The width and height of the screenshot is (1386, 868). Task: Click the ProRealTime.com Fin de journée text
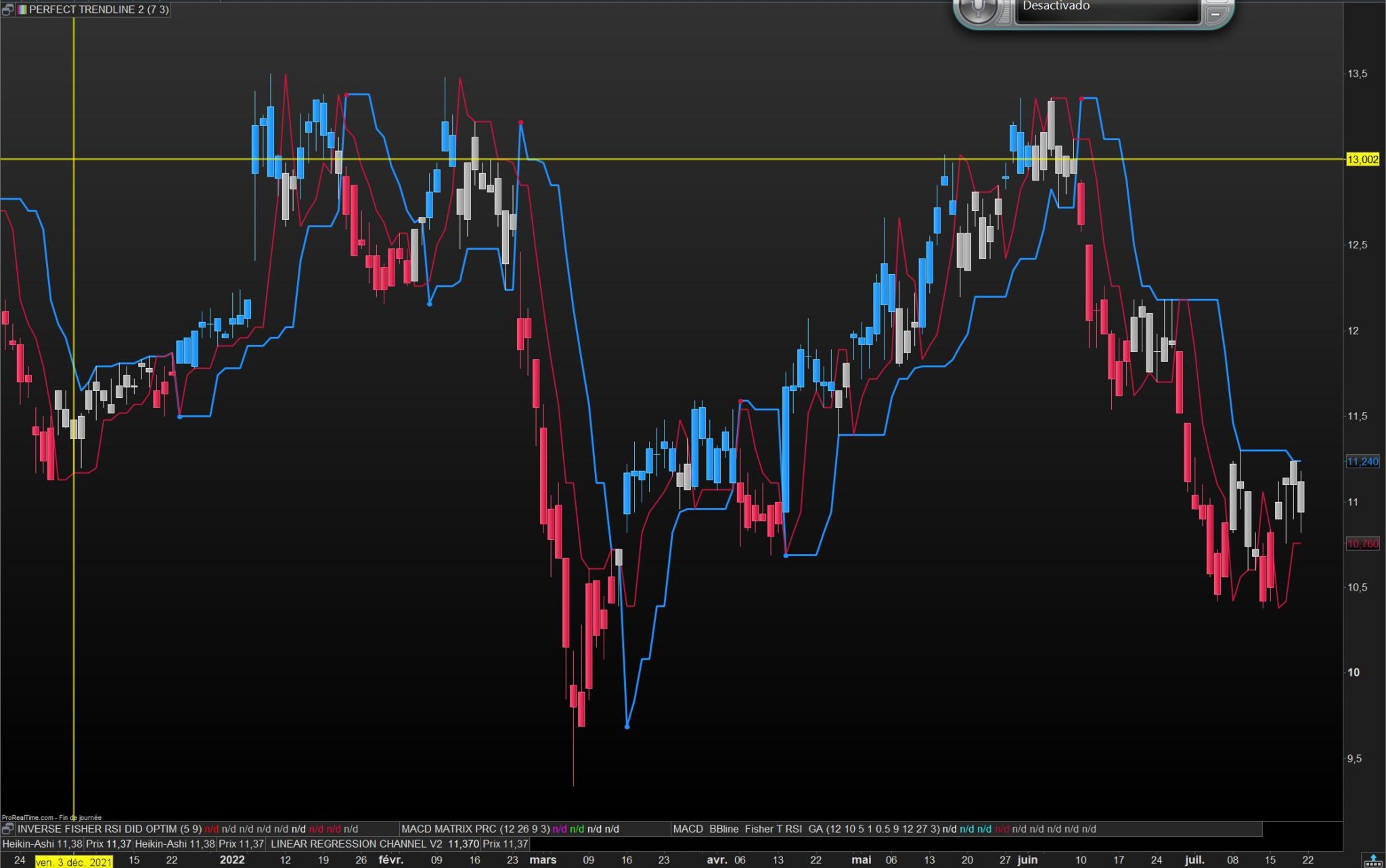click(51, 817)
